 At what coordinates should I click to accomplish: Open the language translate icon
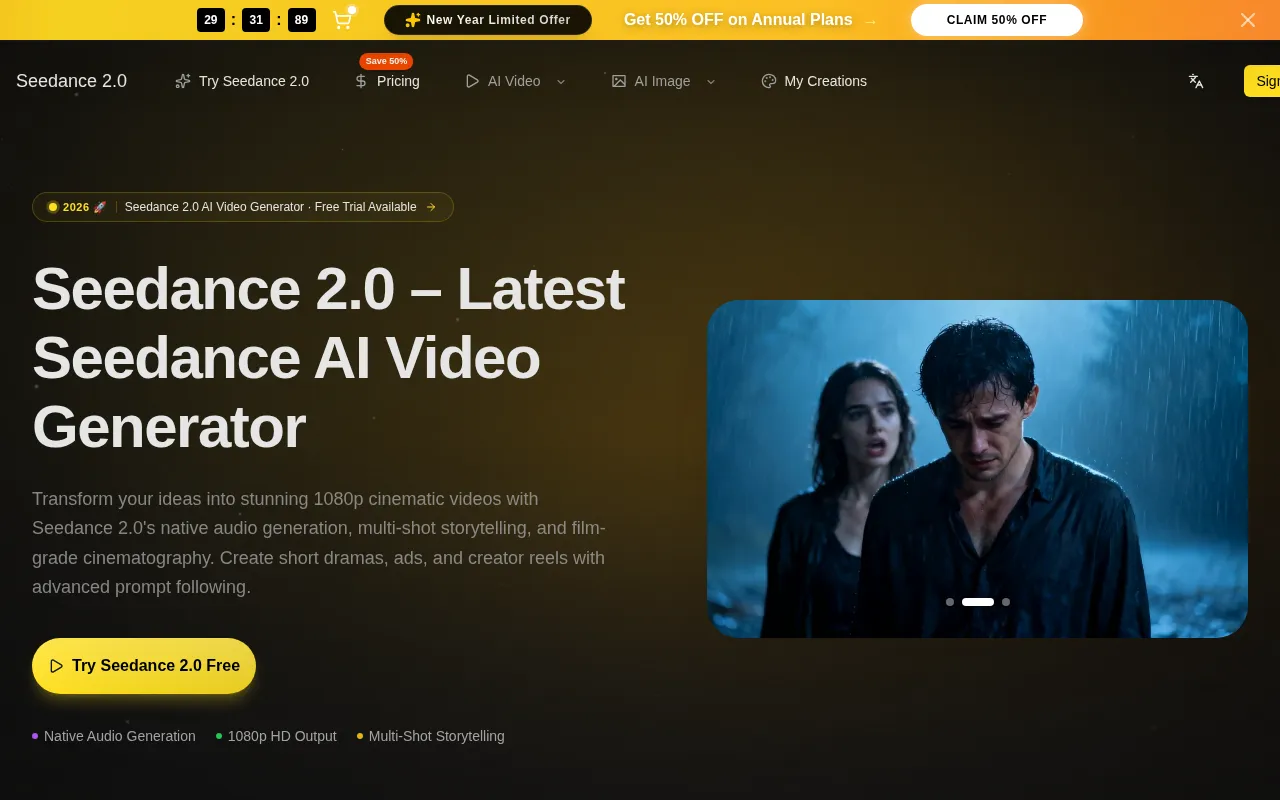[1196, 81]
